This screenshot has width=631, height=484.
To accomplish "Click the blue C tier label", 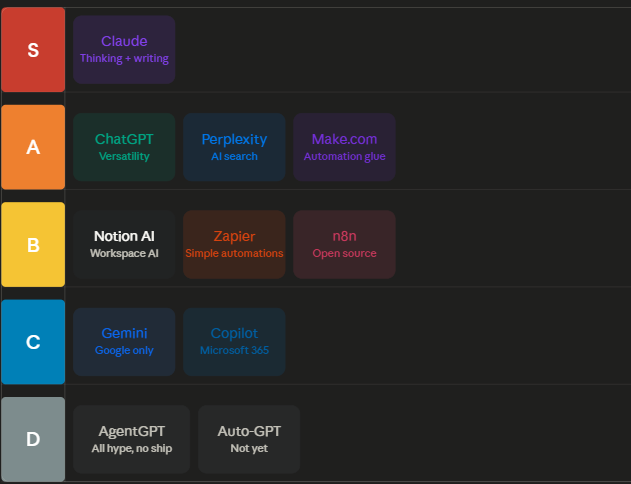I will click(x=33, y=342).
